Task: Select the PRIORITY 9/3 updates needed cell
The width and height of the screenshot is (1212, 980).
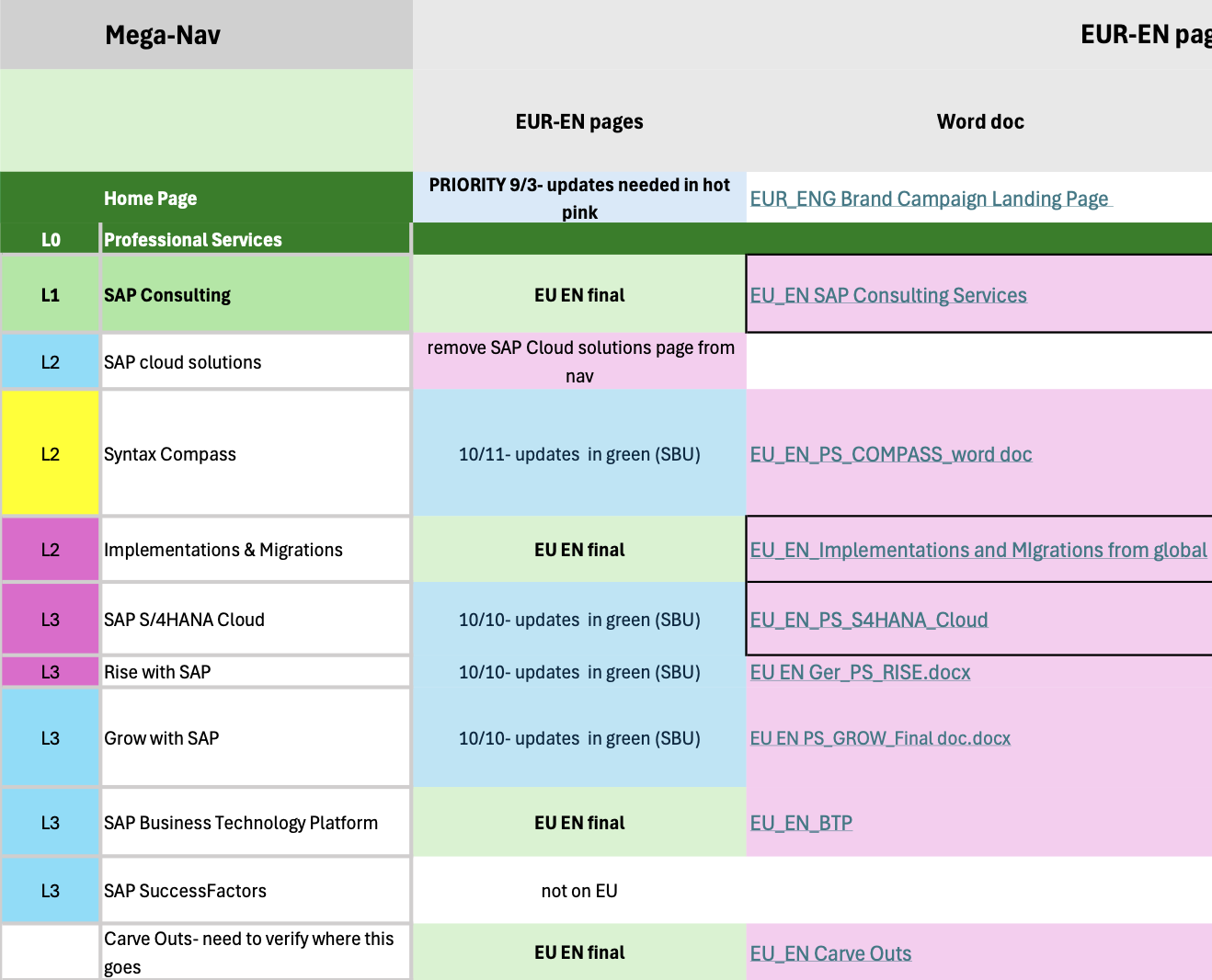Action: 579,198
